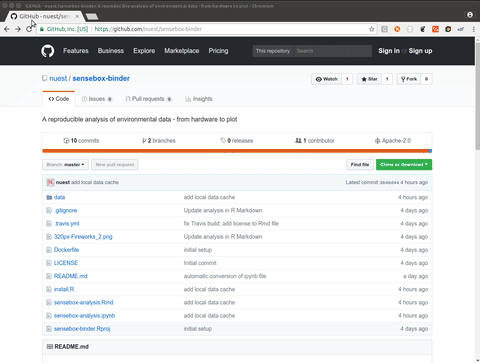480x363 pixels.
Task: Switch to the Issues tab
Action: pos(97,99)
